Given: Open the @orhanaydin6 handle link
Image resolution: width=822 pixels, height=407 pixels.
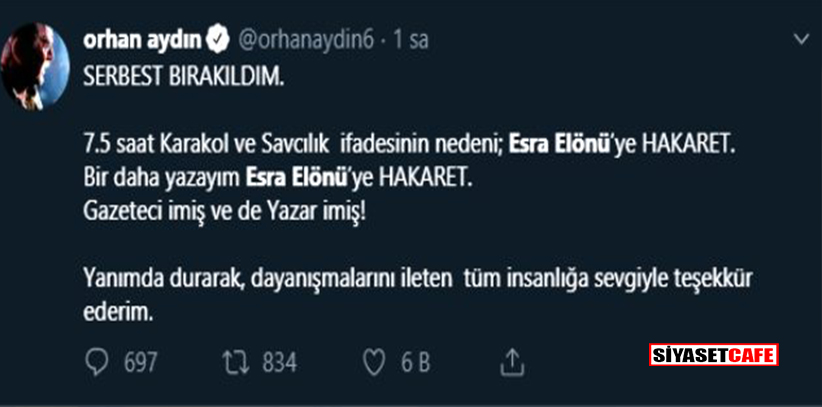Looking at the screenshot, I should point(305,41).
